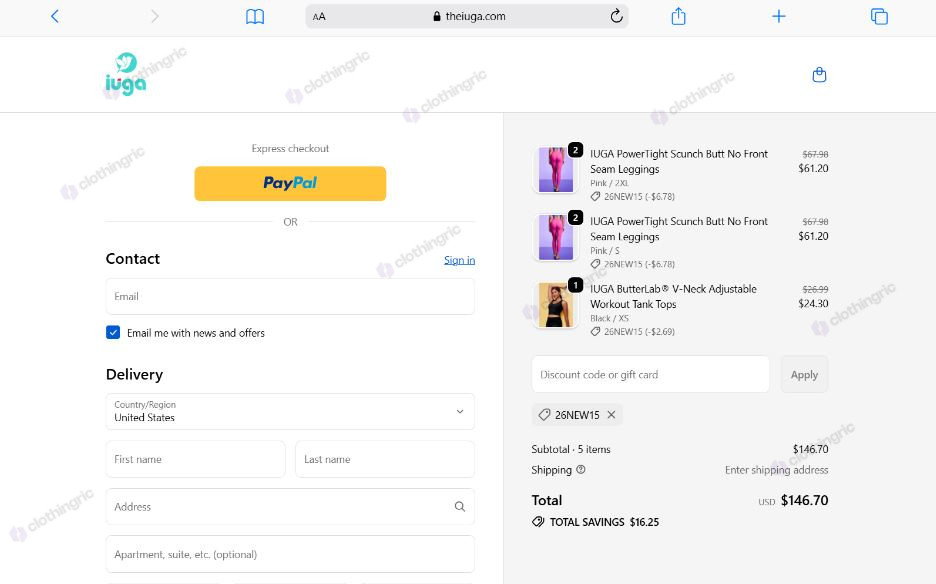
Task: Show all open tabs icon
Action: coord(879,16)
